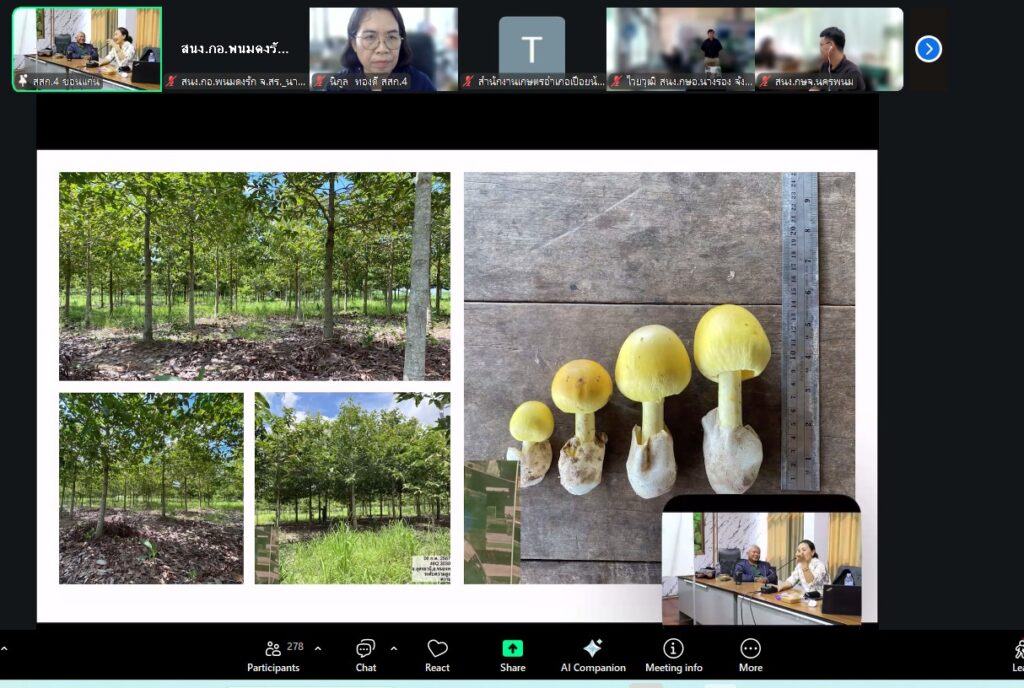Click the green Share screen button
Screen dimensions: 1024x688
(512, 655)
